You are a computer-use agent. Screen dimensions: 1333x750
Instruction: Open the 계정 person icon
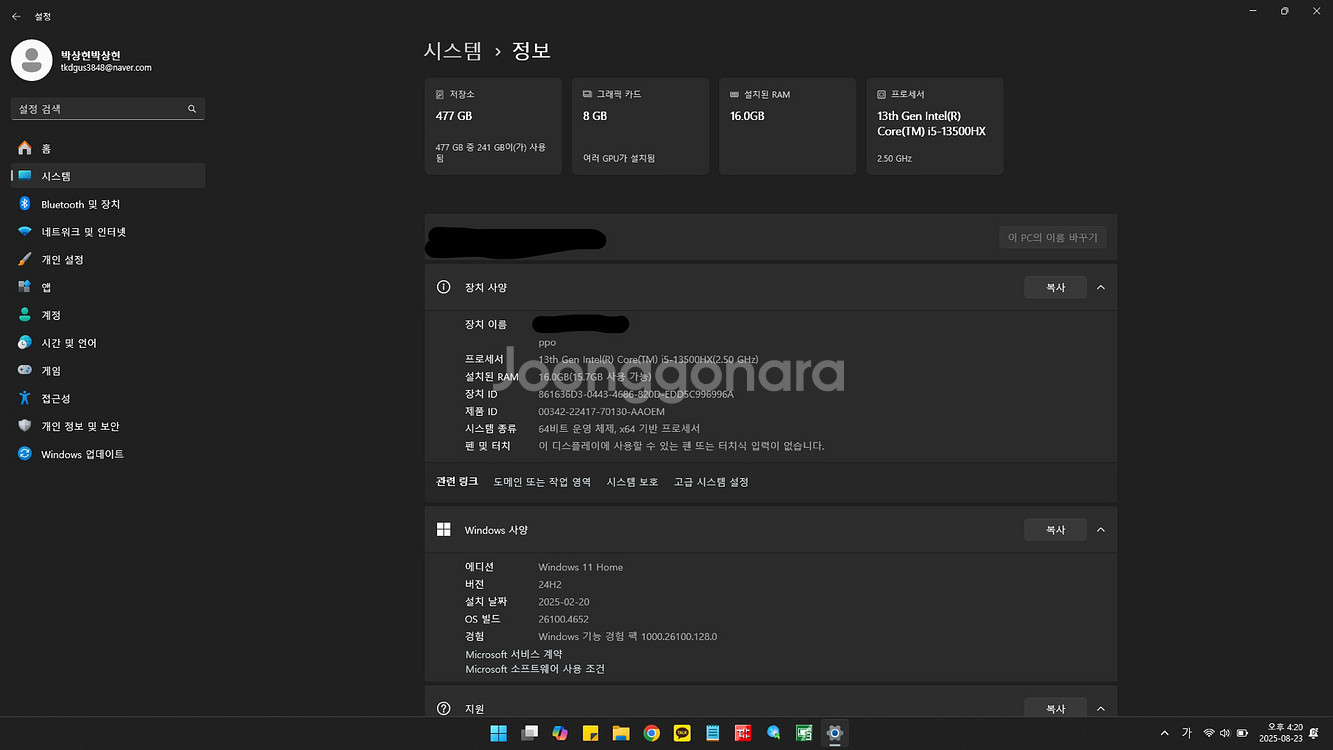[25, 315]
